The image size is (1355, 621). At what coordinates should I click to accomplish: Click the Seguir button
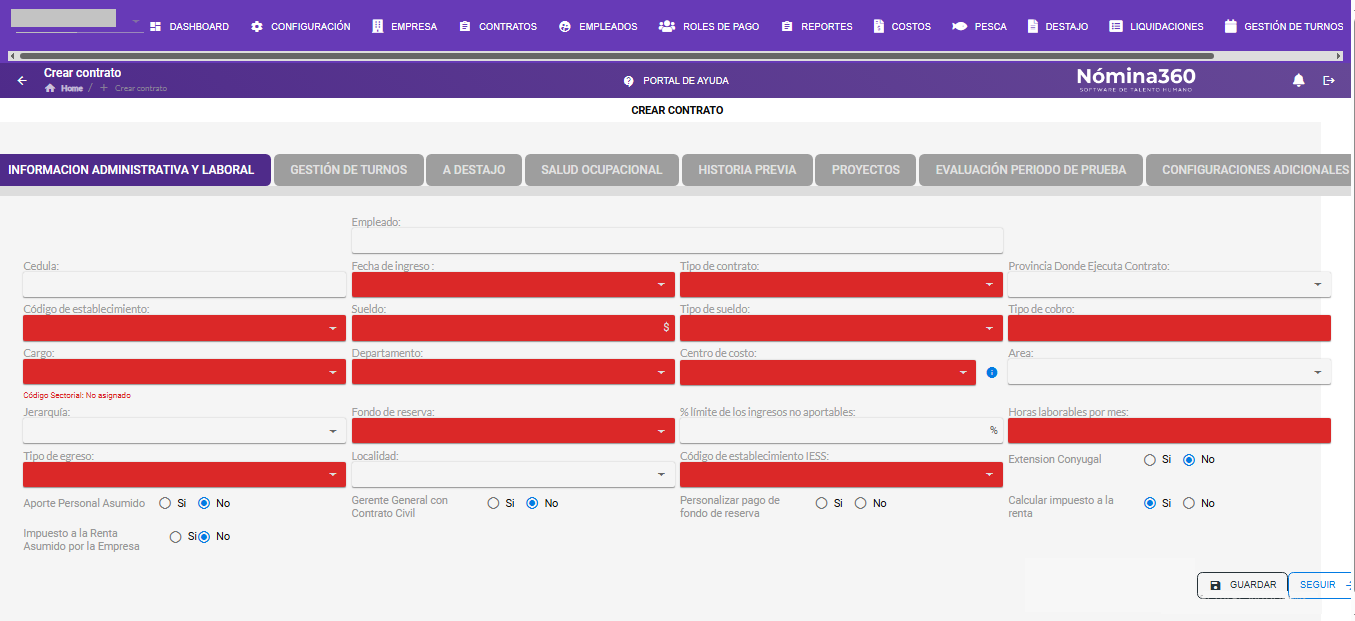(1320, 585)
